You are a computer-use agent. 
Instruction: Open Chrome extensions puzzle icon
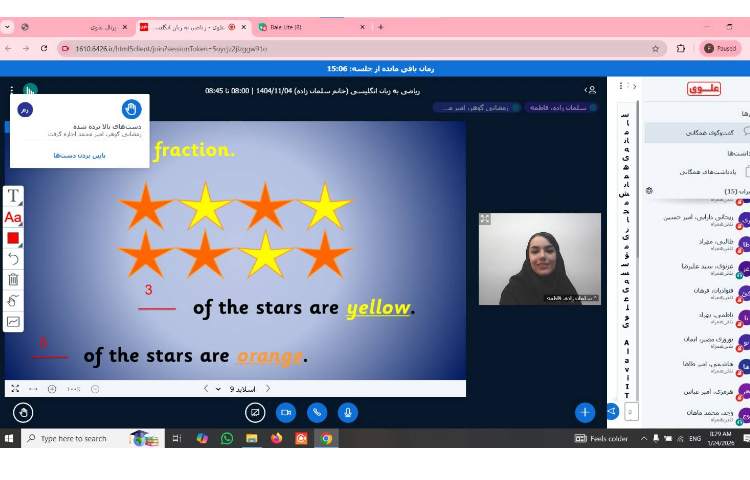[681, 48]
